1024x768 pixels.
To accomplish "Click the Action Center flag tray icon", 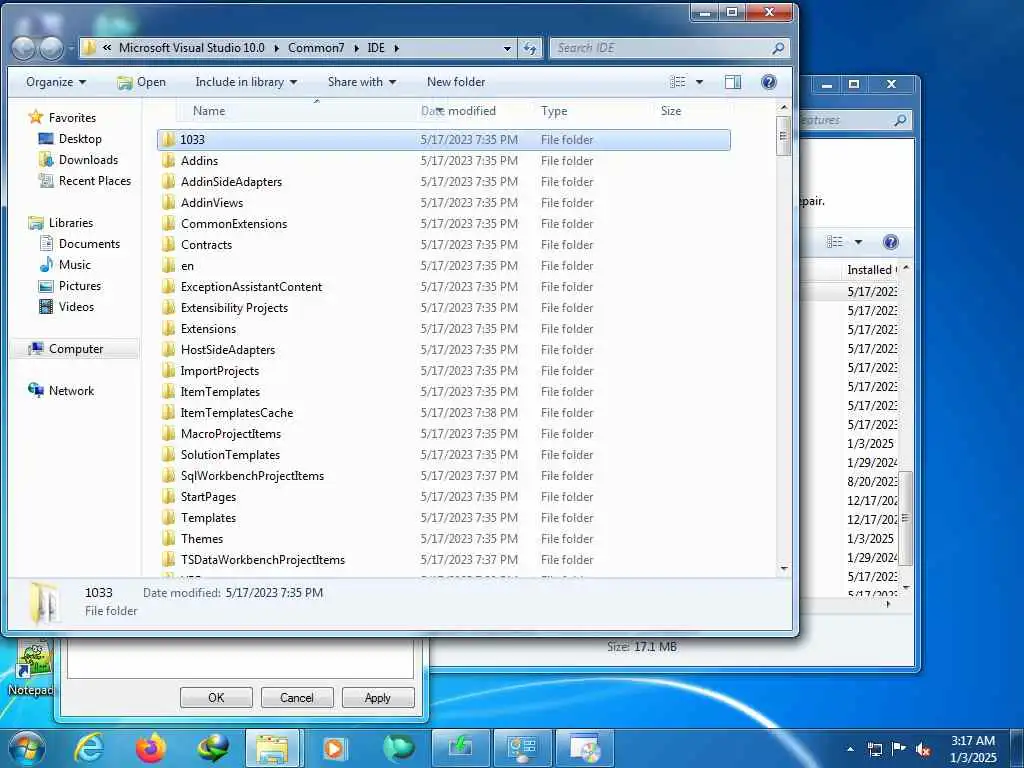I will 899,750.
